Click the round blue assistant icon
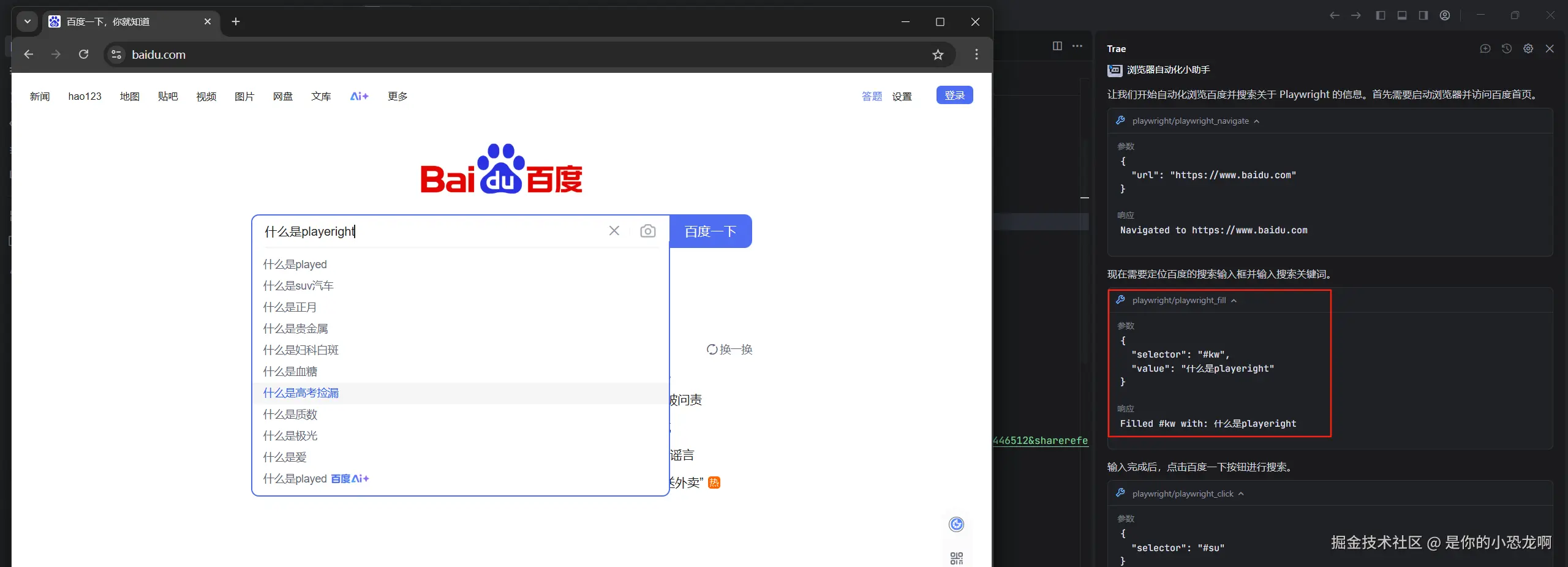The height and width of the screenshot is (567, 1568). click(956, 524)
